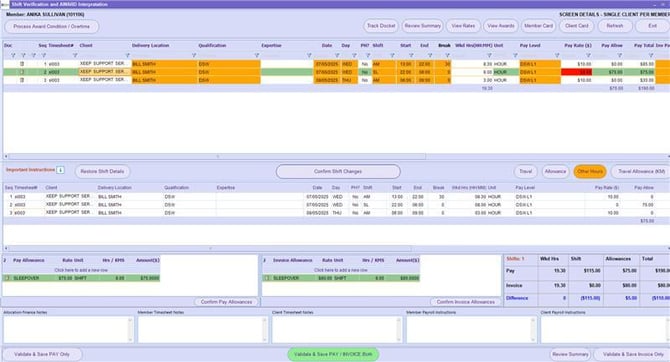Open the Important Instructions info icon
The width and height of the screenshot is (670, 362).
(x=60, y=170)
